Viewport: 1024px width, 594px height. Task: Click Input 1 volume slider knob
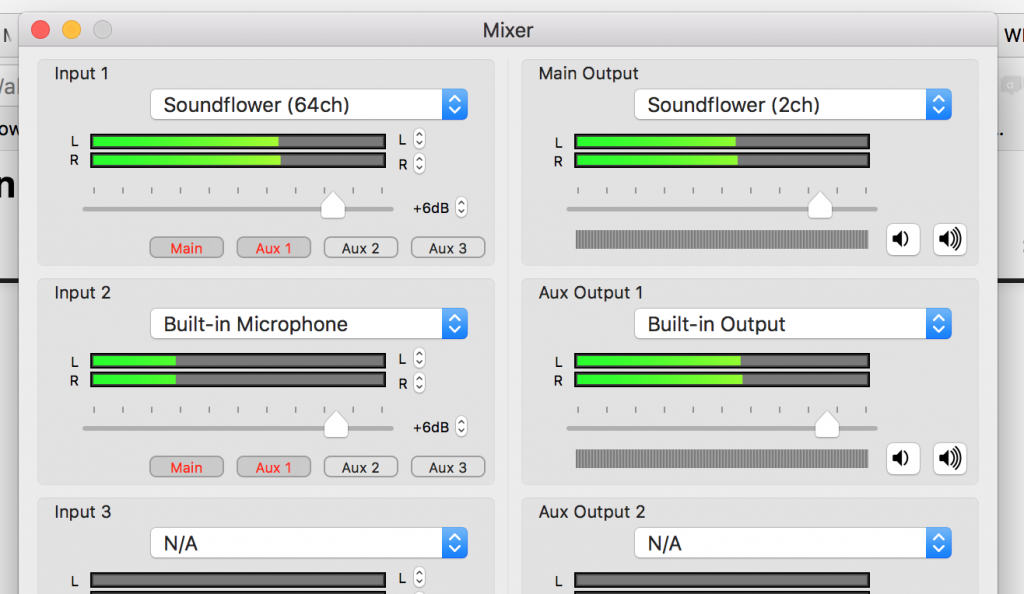[x=333, y=206]
